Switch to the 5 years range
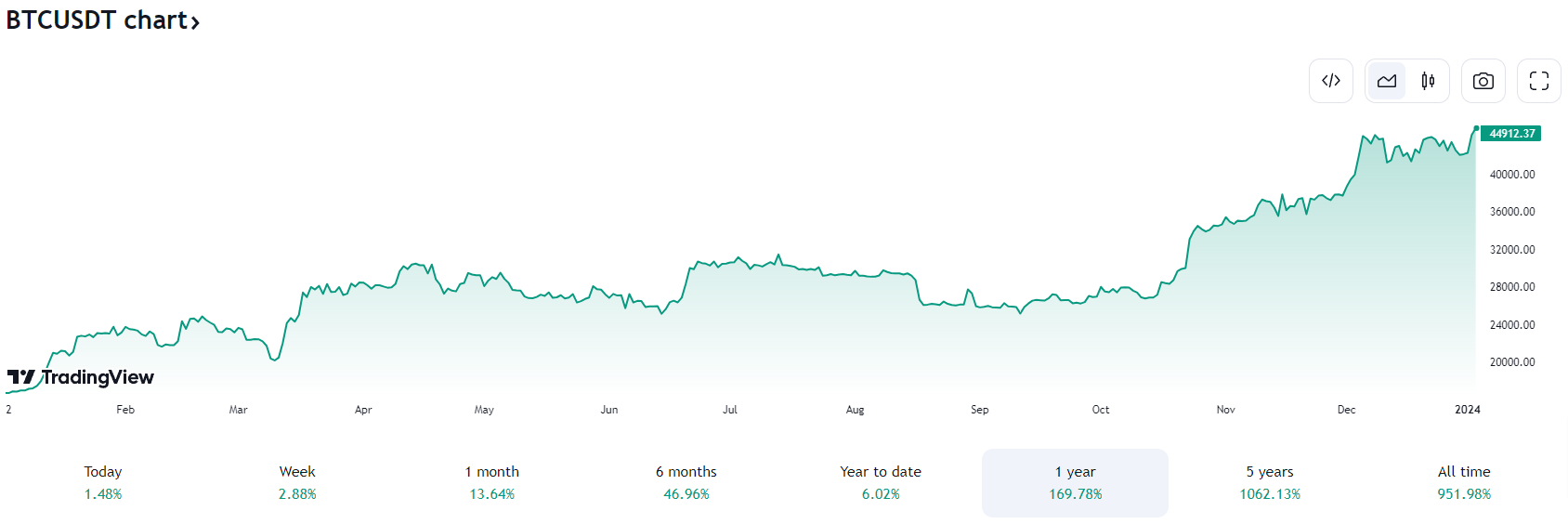The width and height of the screenshot is (1568, 524). [x=1270, y=483]
